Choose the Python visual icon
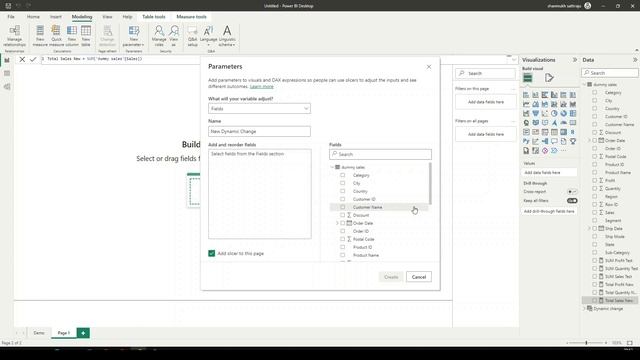Image resolution: width=640 pixels, height=360 pixels. pyautogui.click(x=526, y=141)
